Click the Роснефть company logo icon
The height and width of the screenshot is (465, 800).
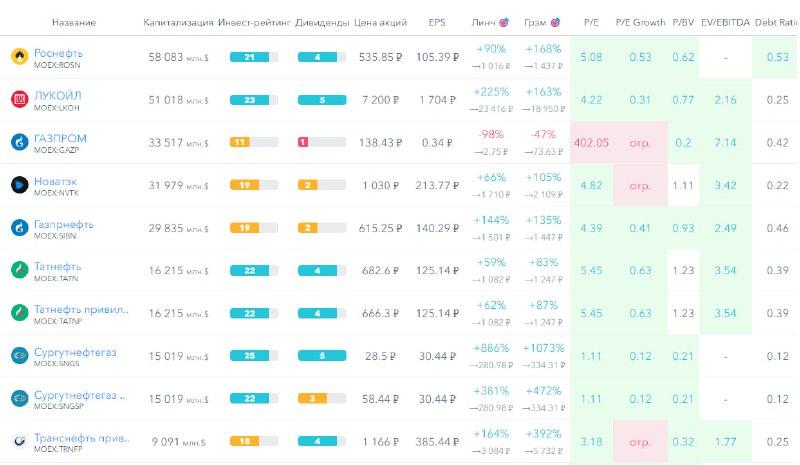pyautogui.click(x=19, y=57)
